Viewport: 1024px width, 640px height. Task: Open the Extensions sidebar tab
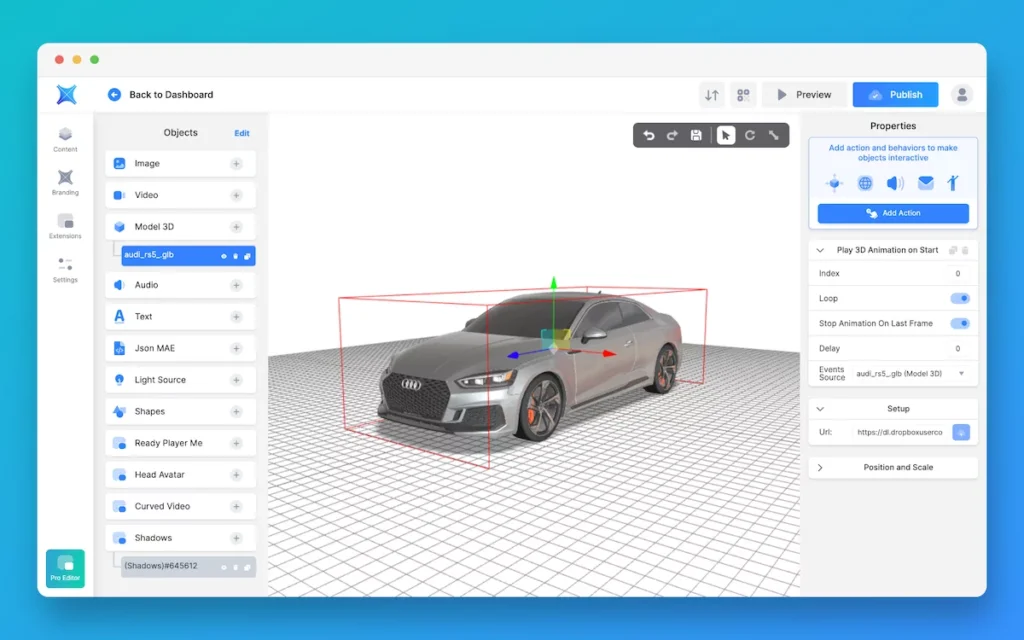[x=65, y=226]
